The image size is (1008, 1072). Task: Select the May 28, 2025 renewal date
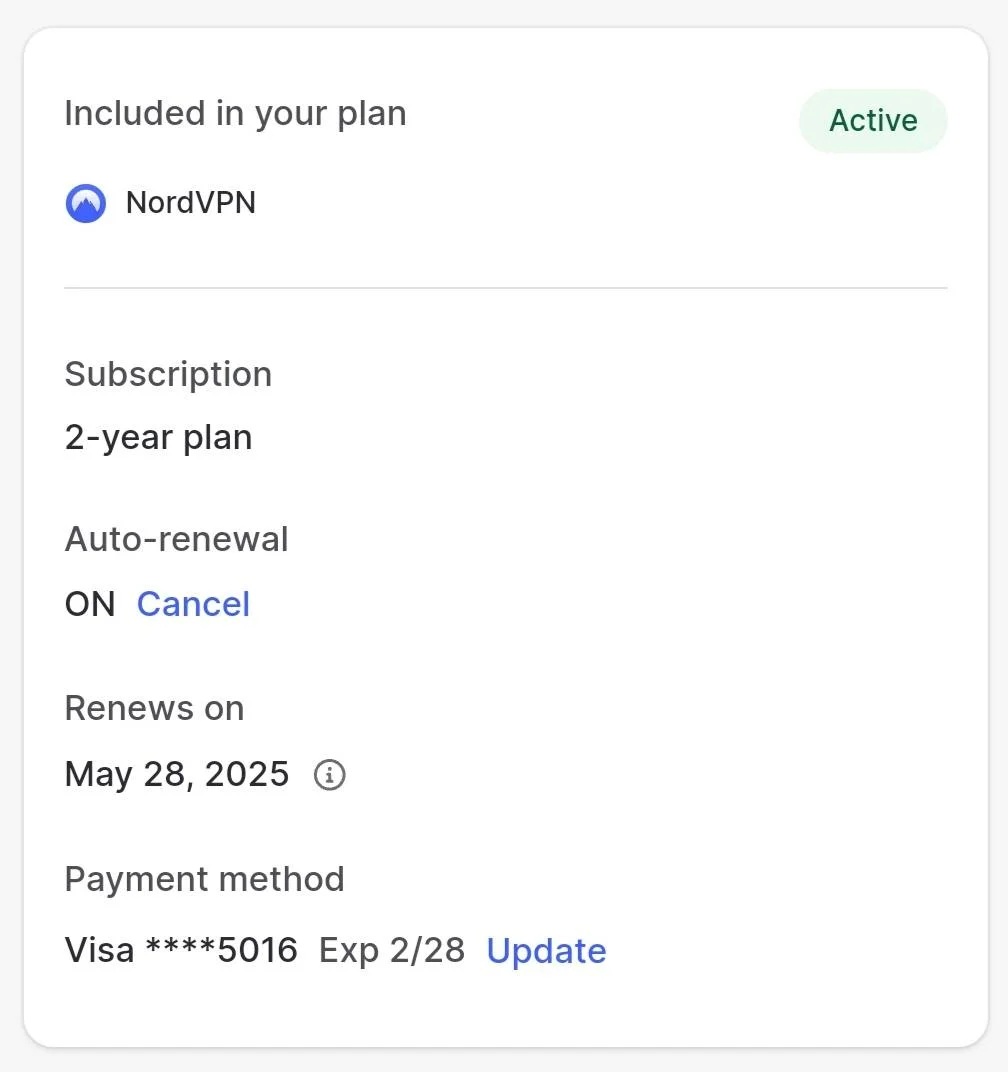point(177,775)
